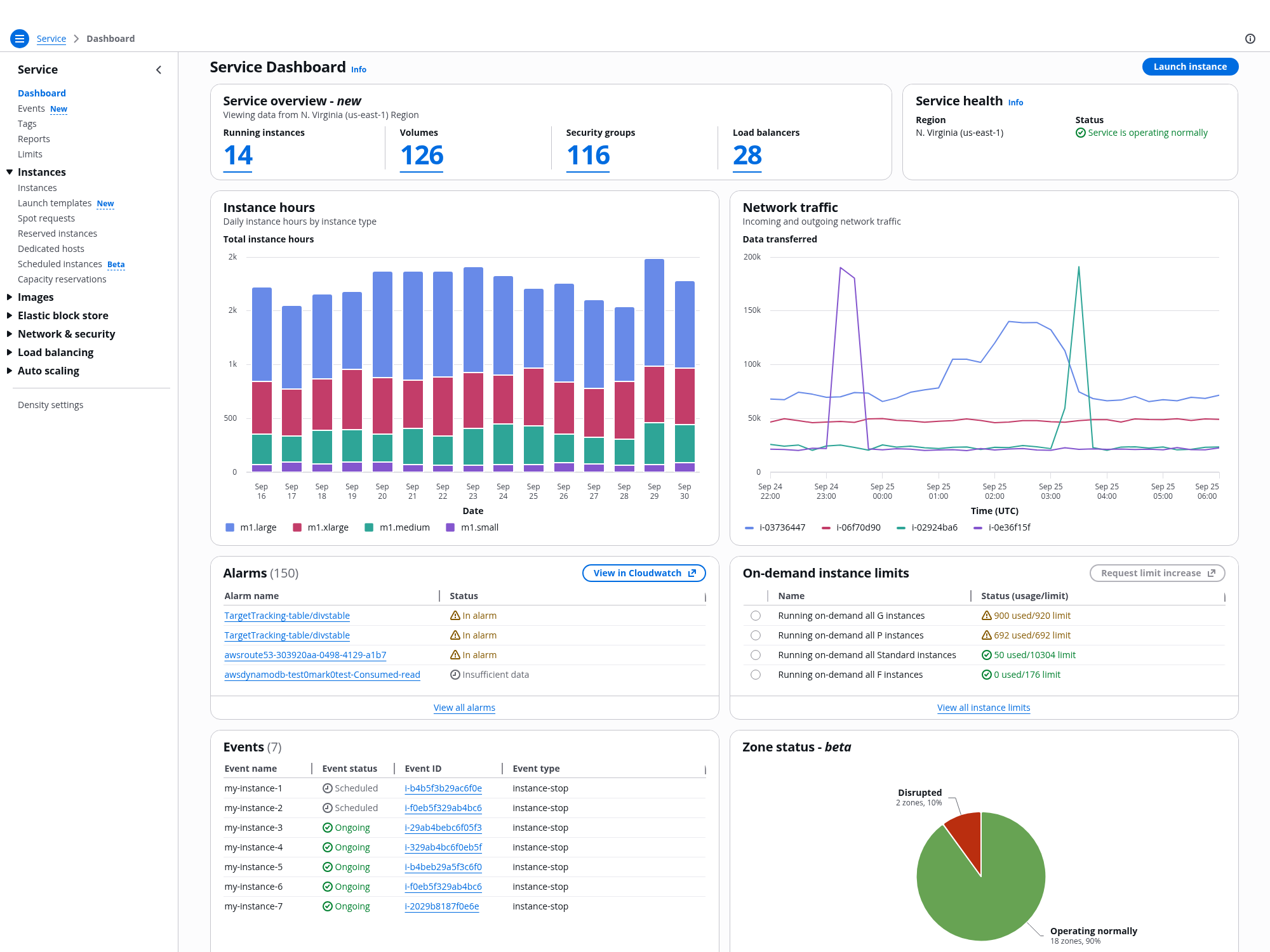Click external icon on Request limit increase

coord(1212,573)
